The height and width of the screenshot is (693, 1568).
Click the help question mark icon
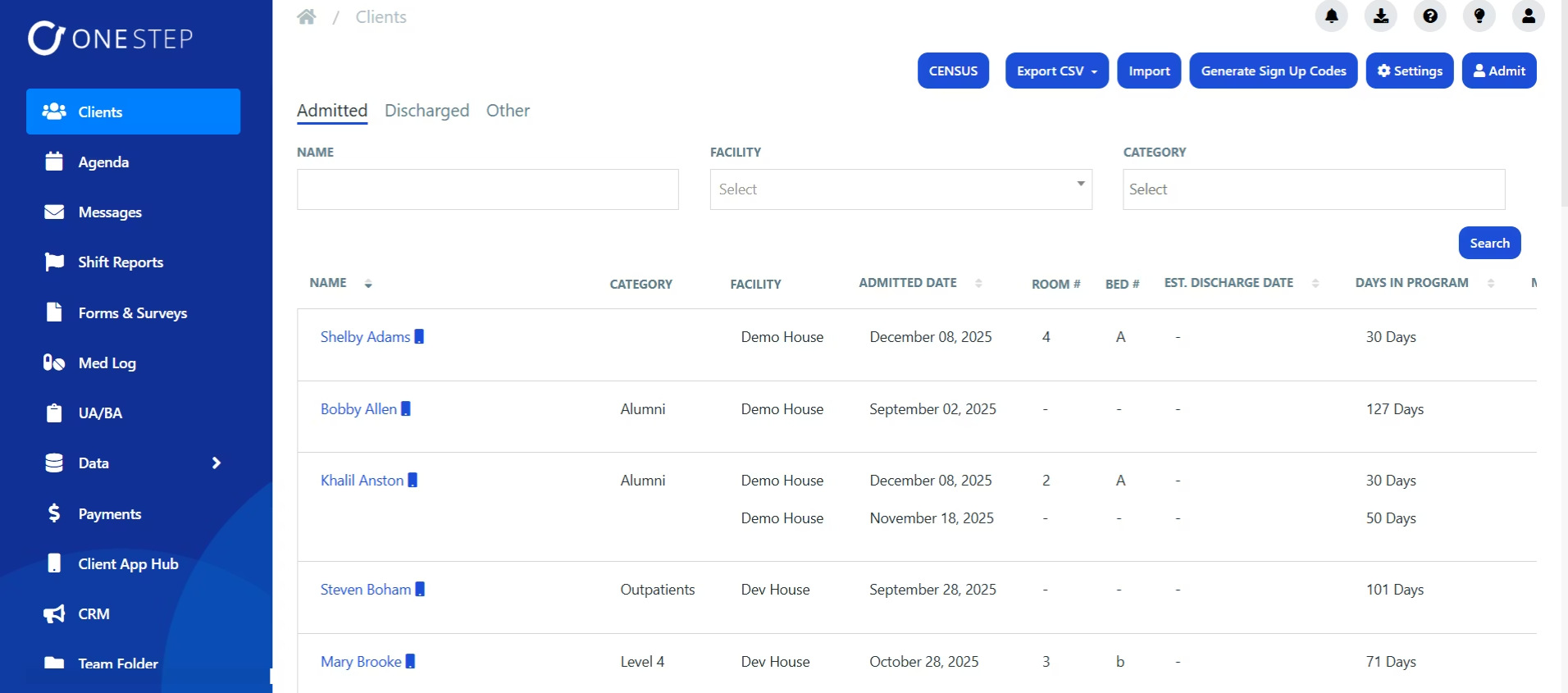tap(1430, 16)
